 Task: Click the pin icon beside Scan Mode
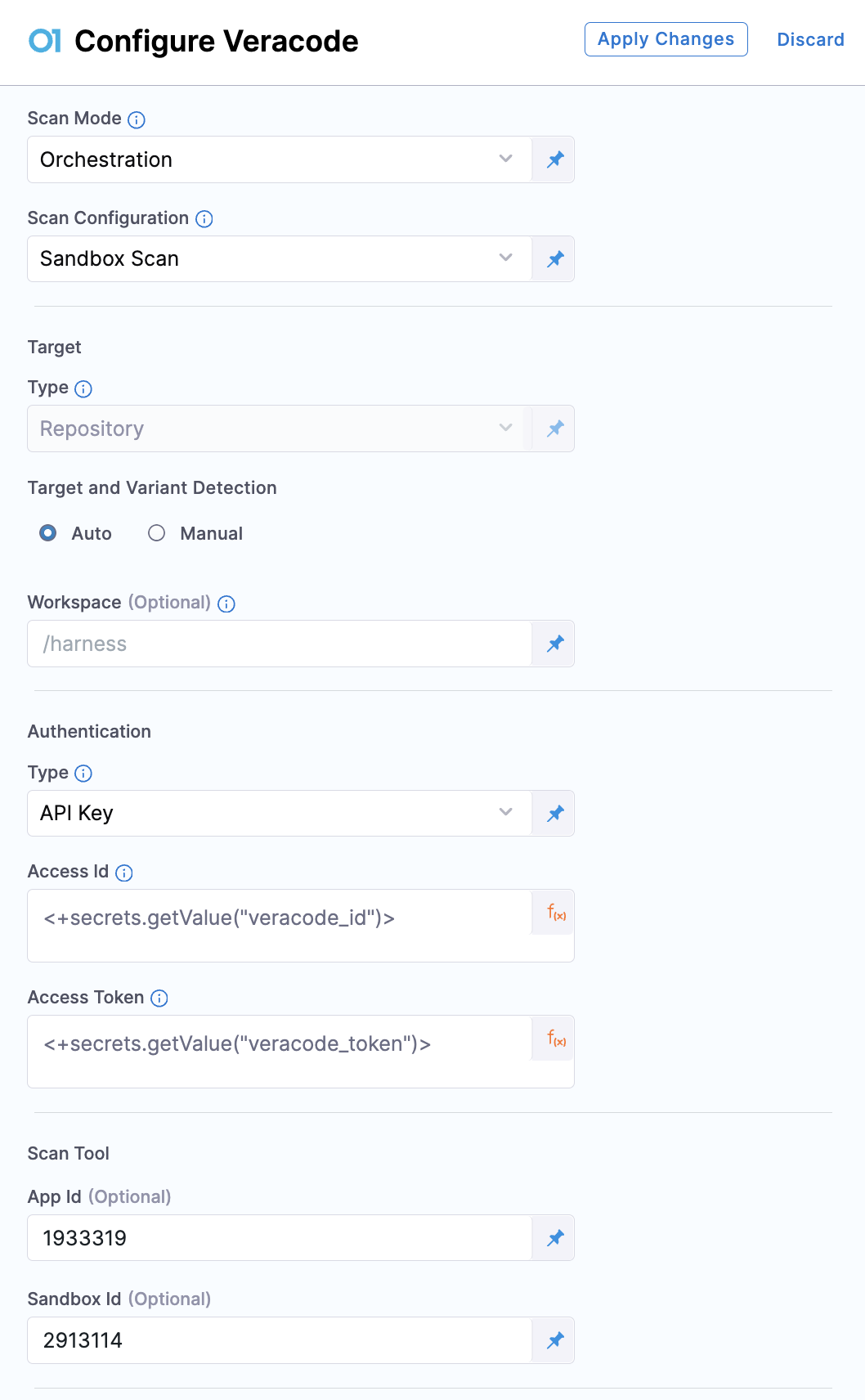click(555, 159)
